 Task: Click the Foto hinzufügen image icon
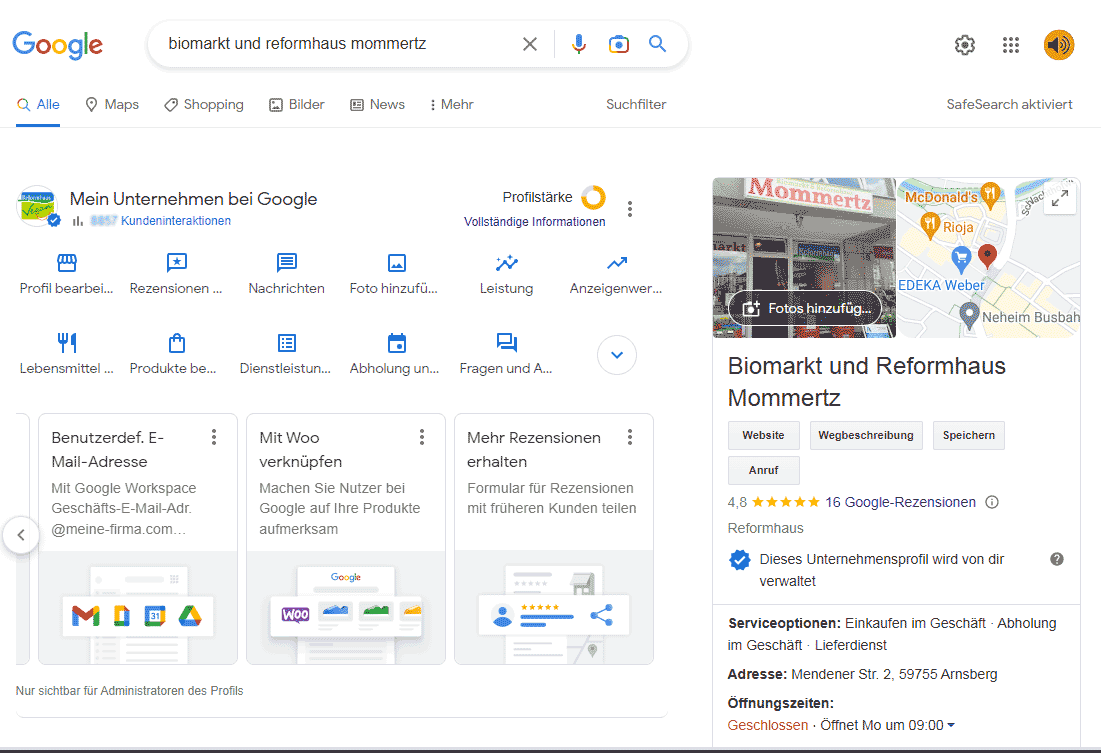[397, 263]
